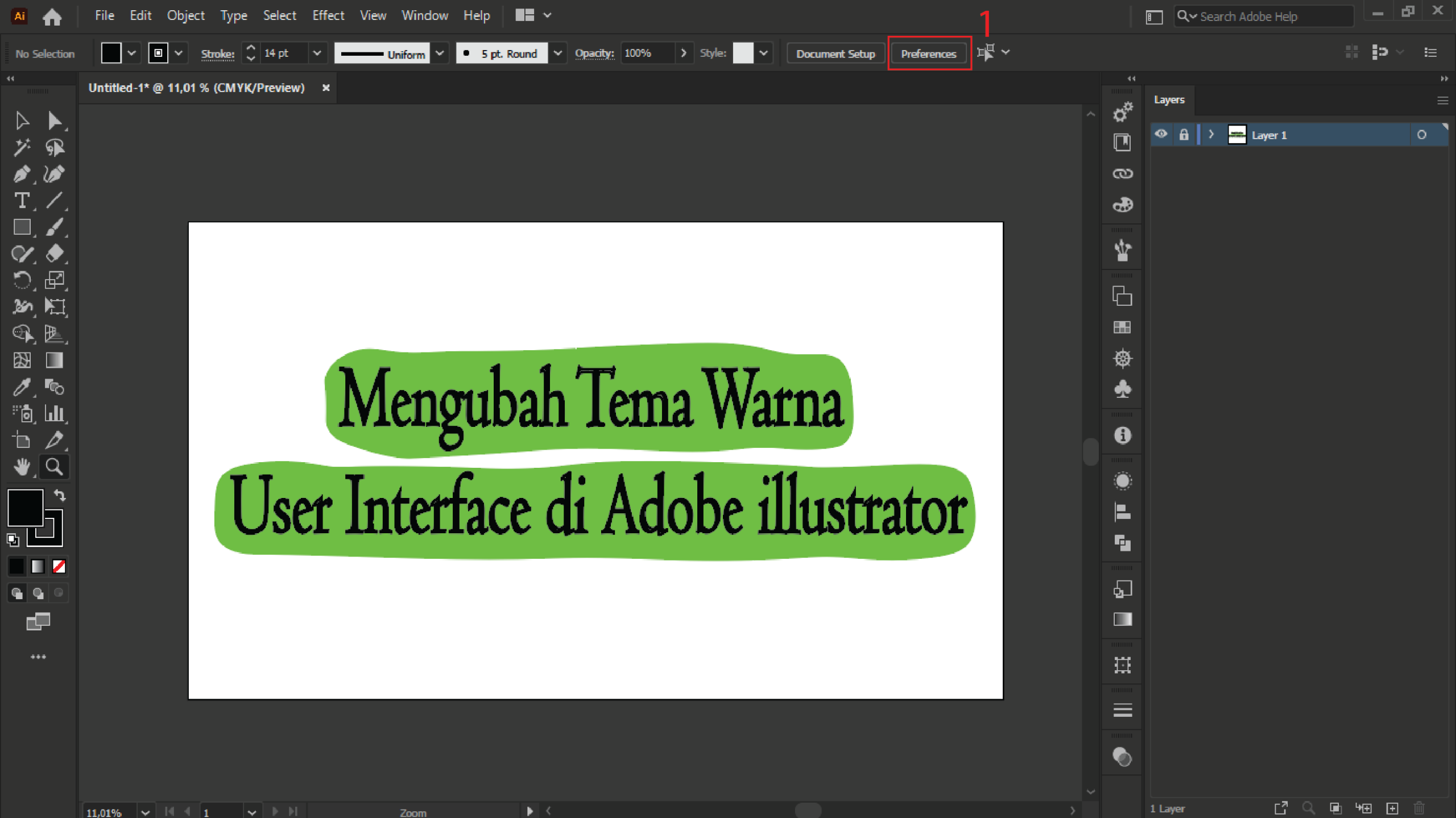Open the Window menu
The height and width of the screenshot is (818, 1456).
pos(424,15)
